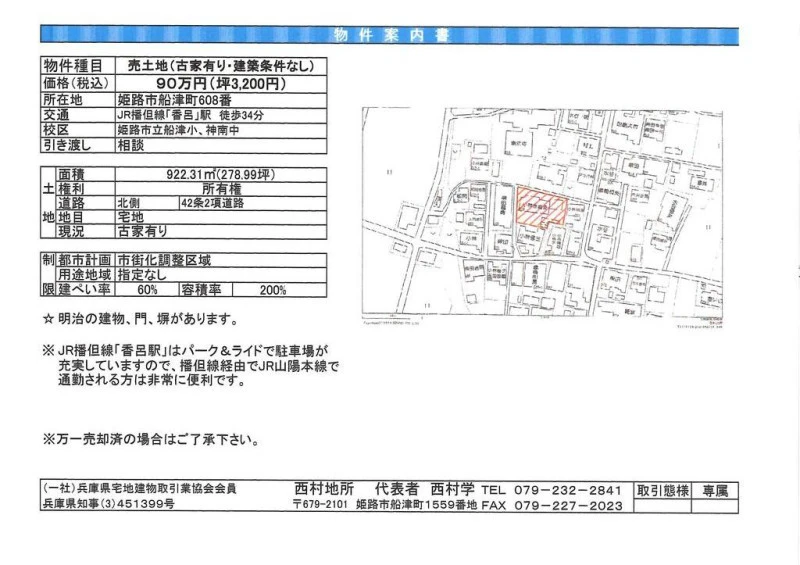Click the TEL number 079-232-2841
Screen dimensions: 800x565
pyautogui.click(x=568, y=491)
